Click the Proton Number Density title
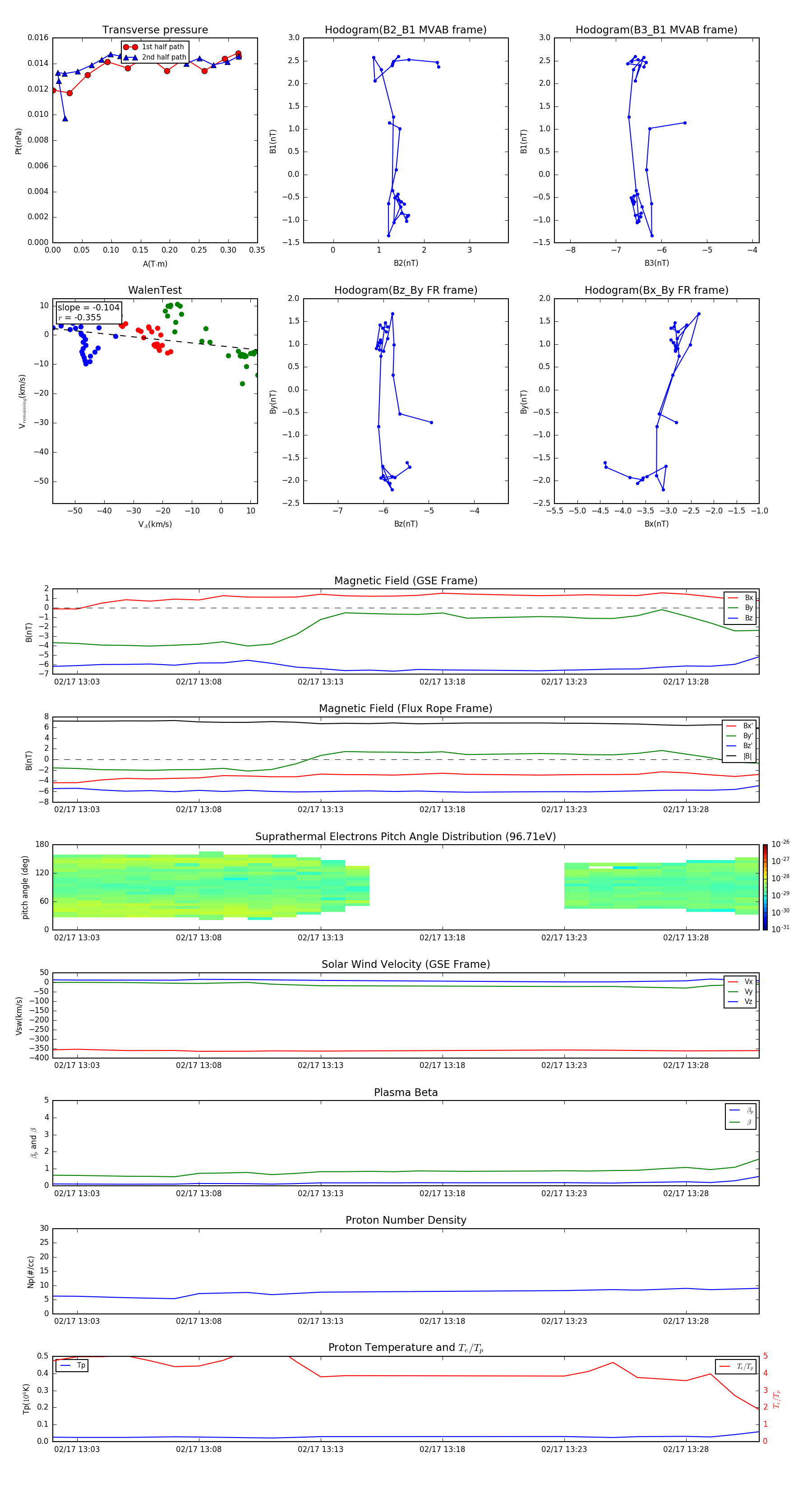 [x=406, y=1220]
